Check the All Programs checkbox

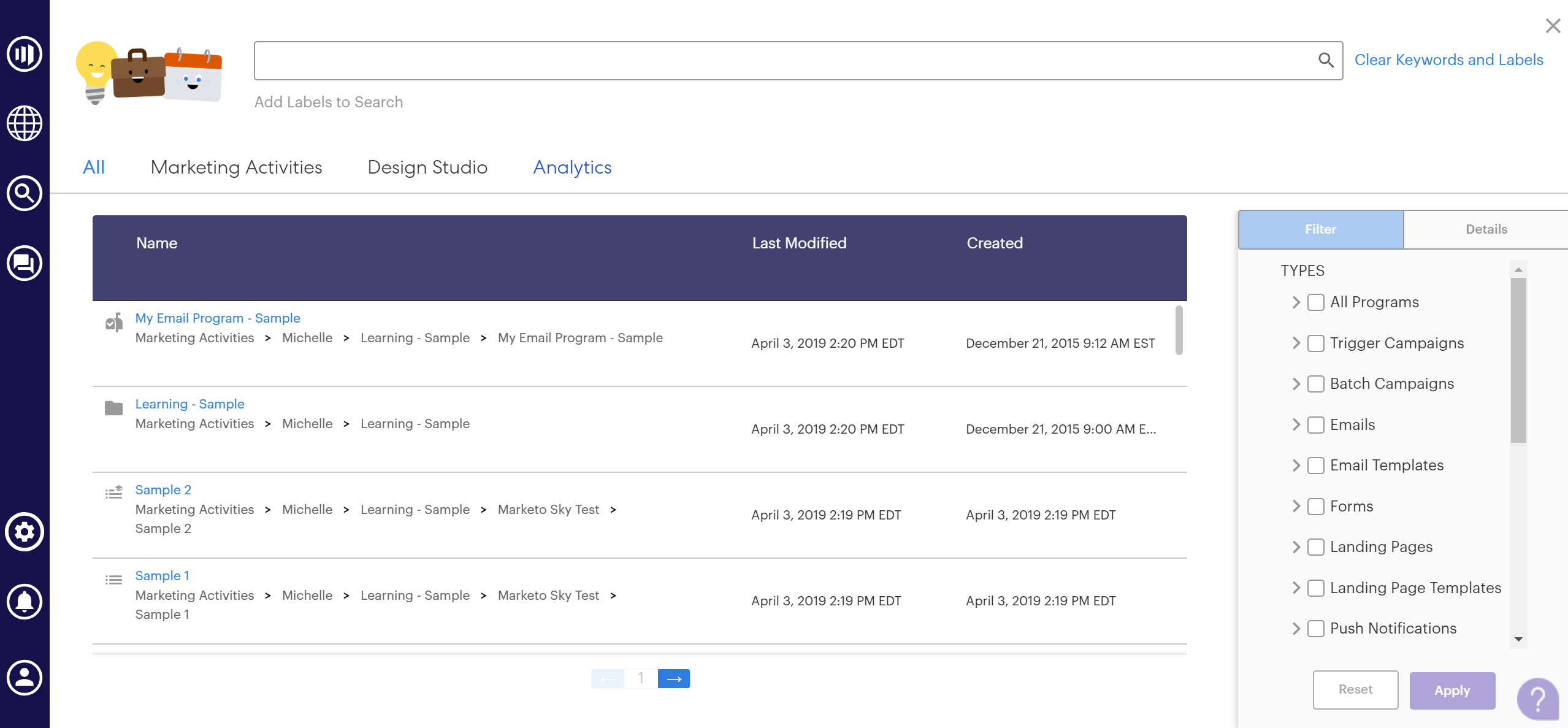1315,302
